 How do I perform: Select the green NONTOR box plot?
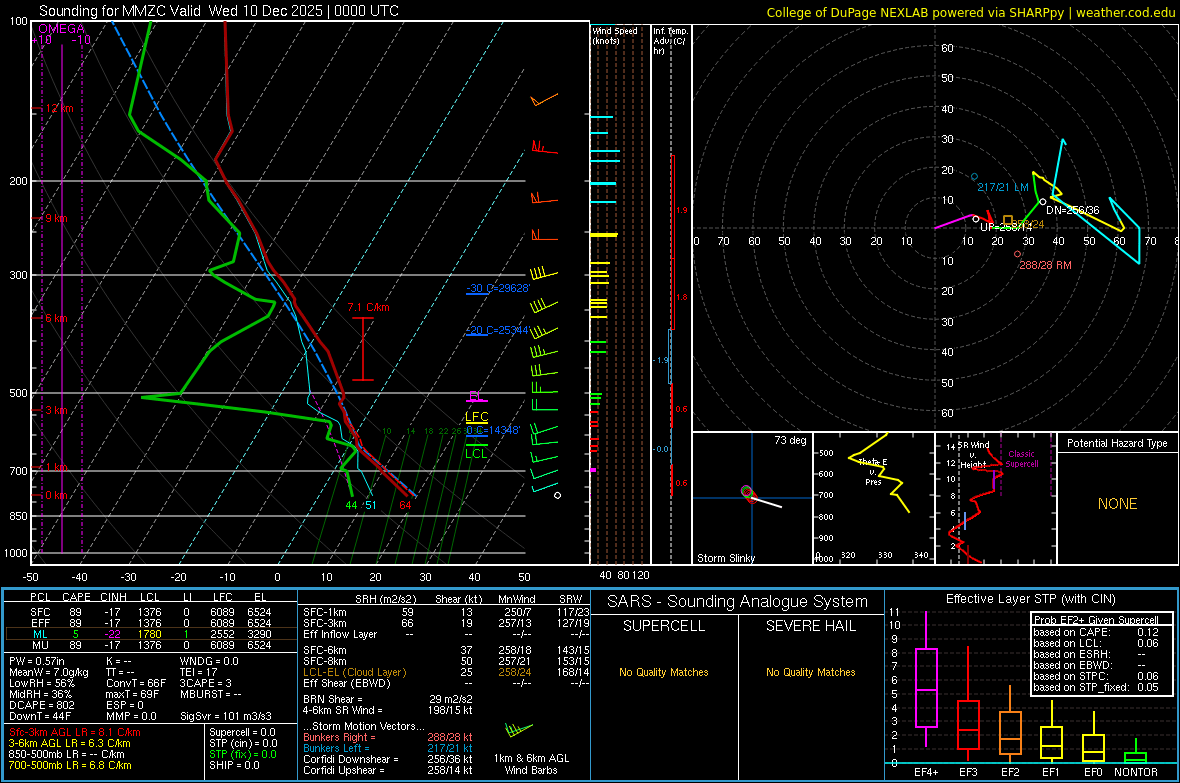pos(1136,752)
